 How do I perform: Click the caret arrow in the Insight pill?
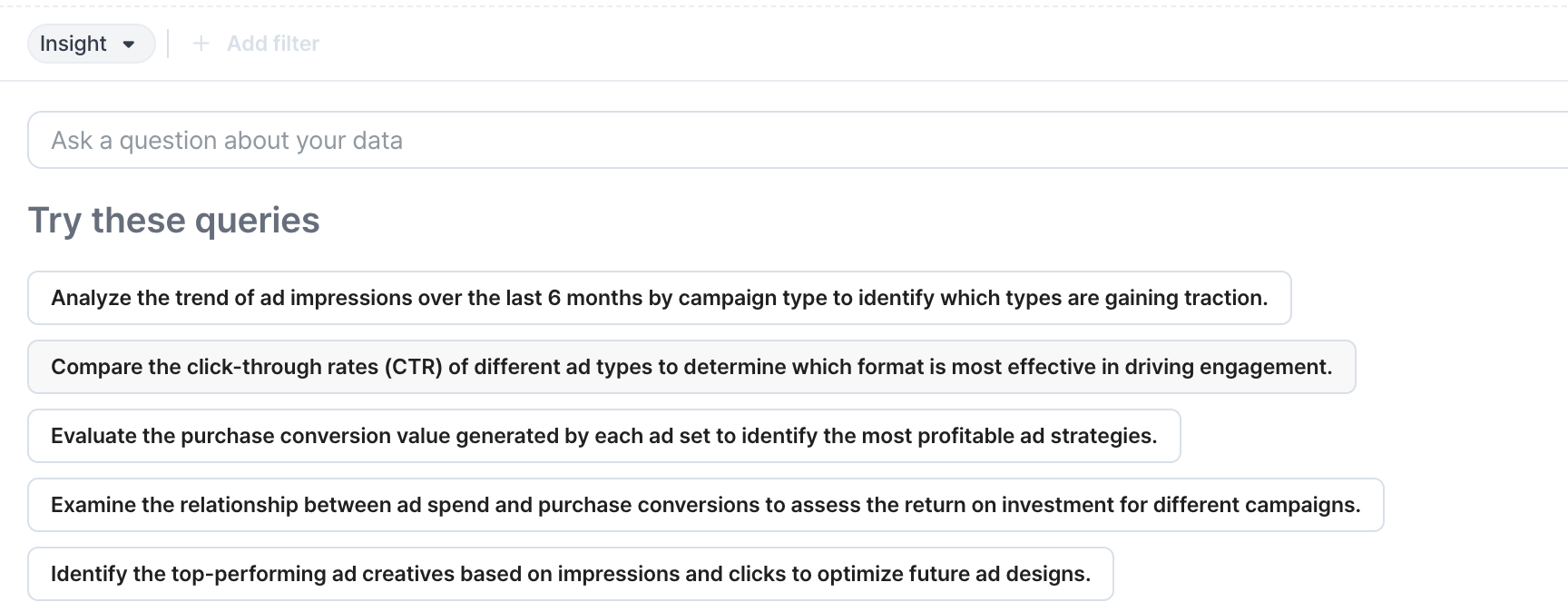point(129,44)
